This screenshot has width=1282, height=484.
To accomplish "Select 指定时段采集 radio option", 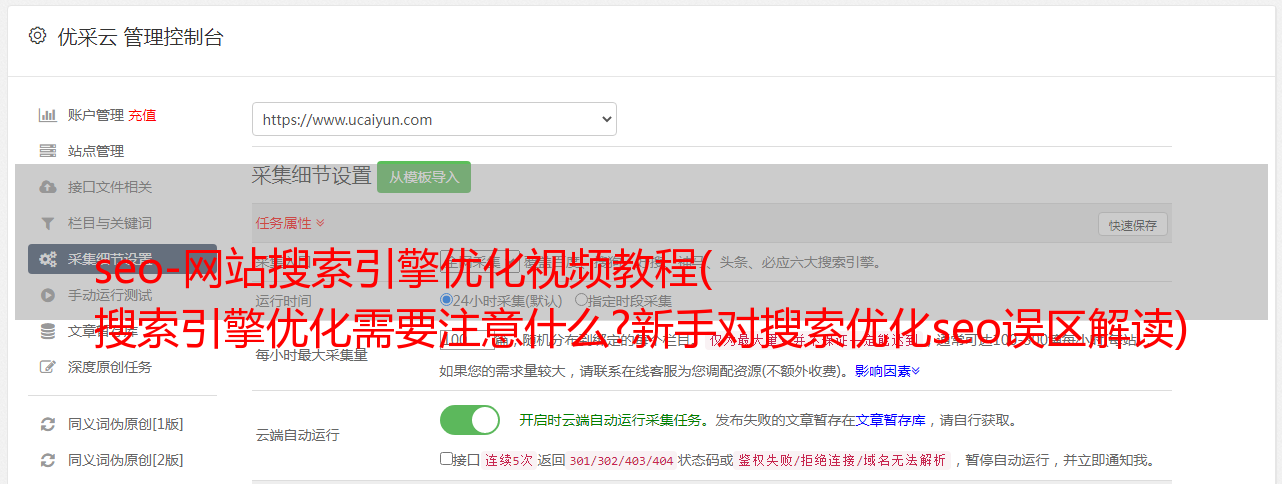I will click(581, 300).
